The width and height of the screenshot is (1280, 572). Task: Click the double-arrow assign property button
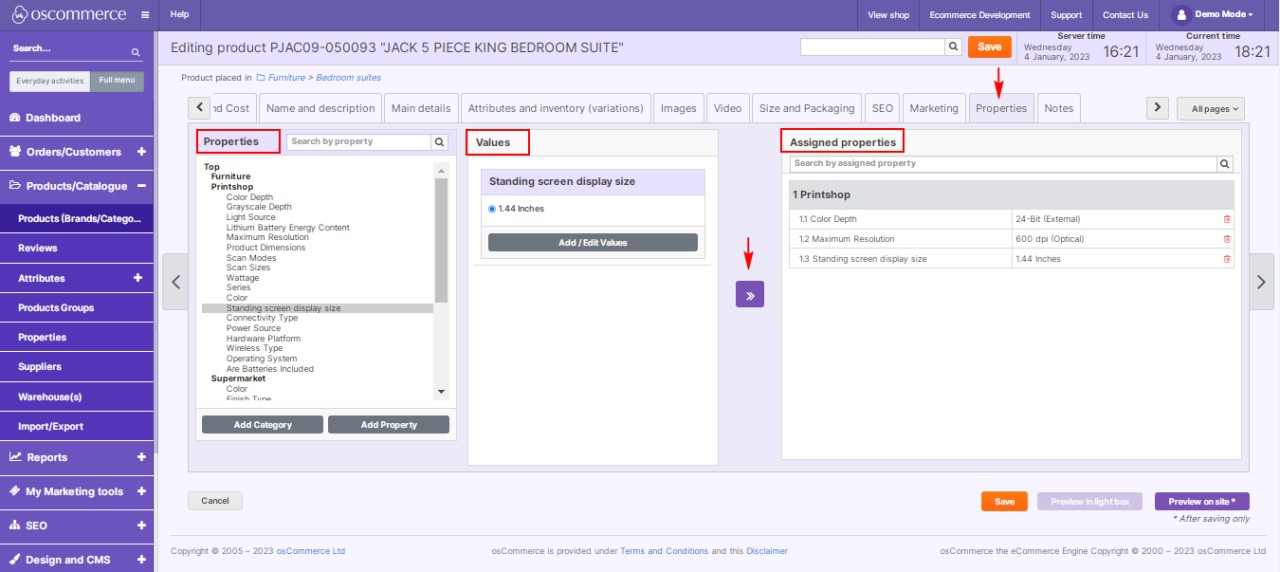coord(750,294)
